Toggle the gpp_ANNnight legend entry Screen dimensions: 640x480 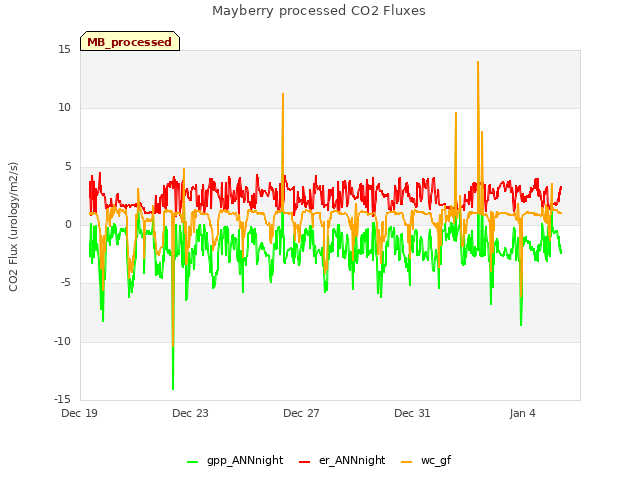click(235, 460)
